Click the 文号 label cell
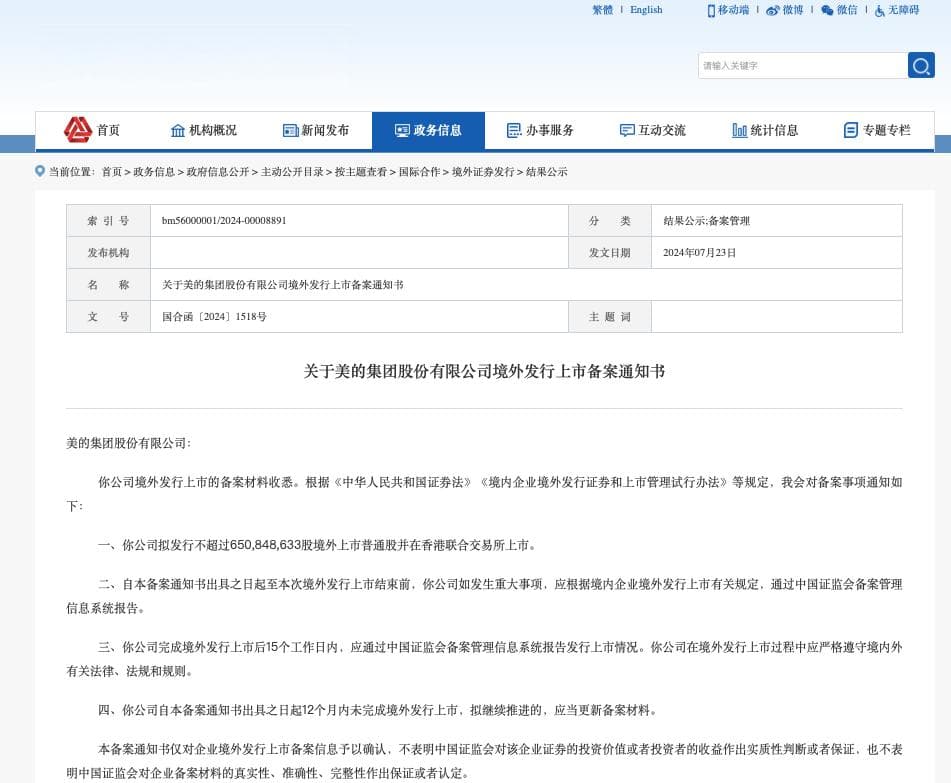 109,317
